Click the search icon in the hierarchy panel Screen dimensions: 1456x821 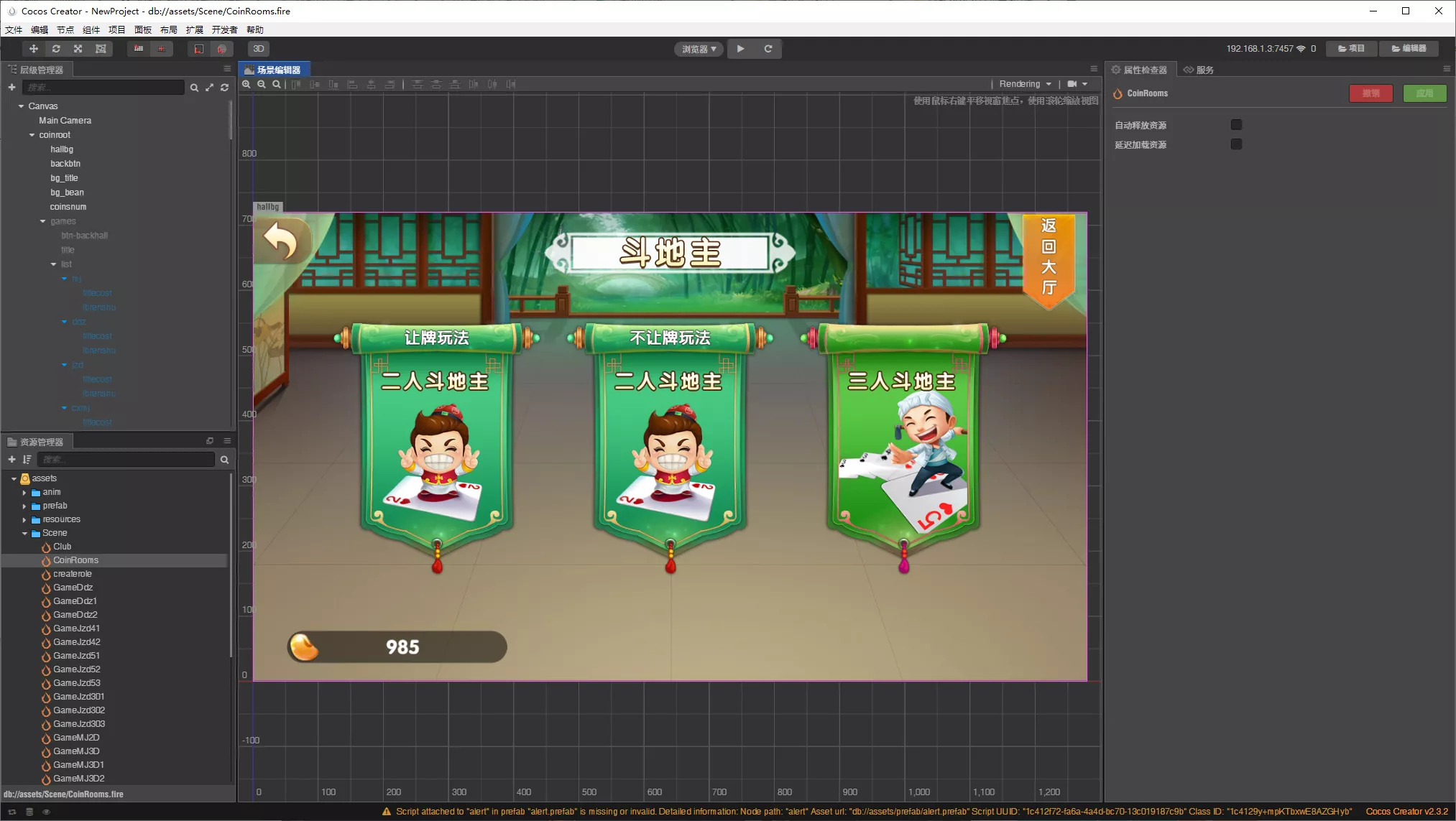coord(195,87)
